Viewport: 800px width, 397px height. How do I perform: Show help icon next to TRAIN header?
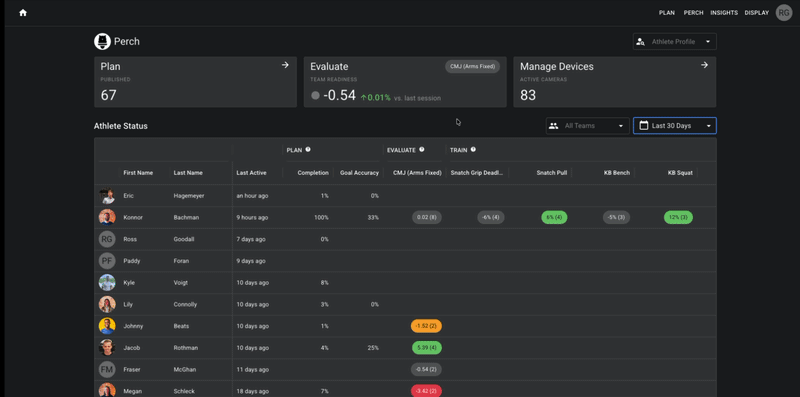click(x=473, y=150)
